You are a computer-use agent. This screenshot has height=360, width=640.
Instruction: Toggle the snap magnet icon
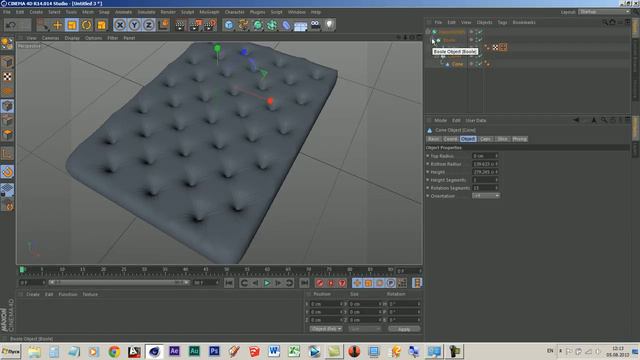(x=7, y=172)
